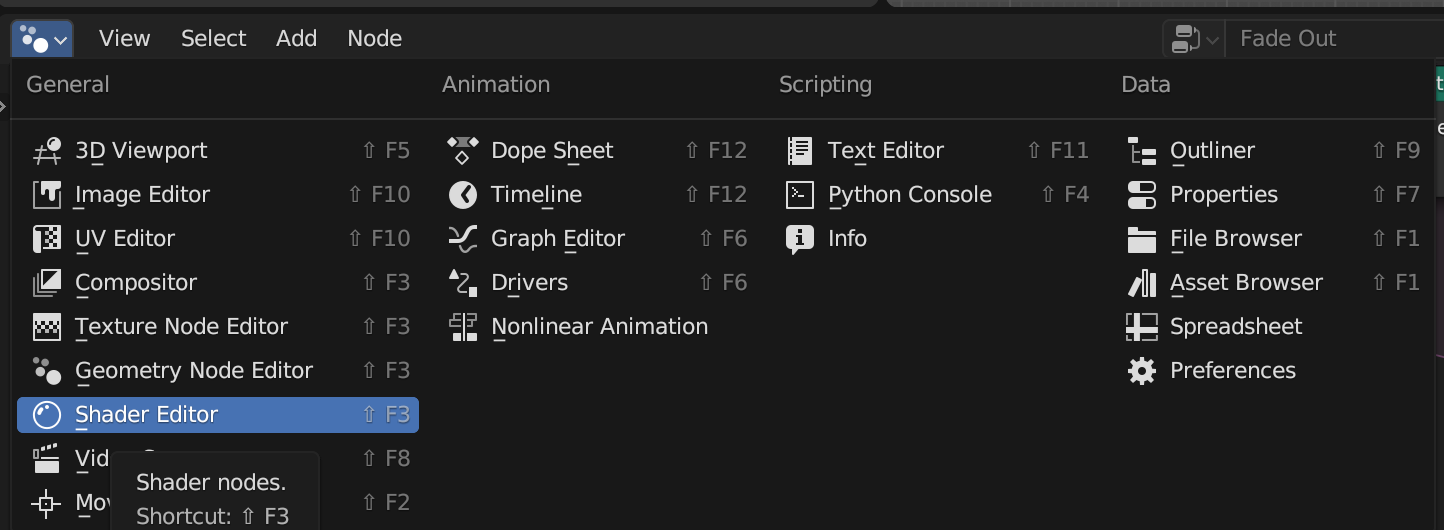Open the Add menu
Image resolution: width=1444 pixels, height=530 pixels.
coord(296,39)
